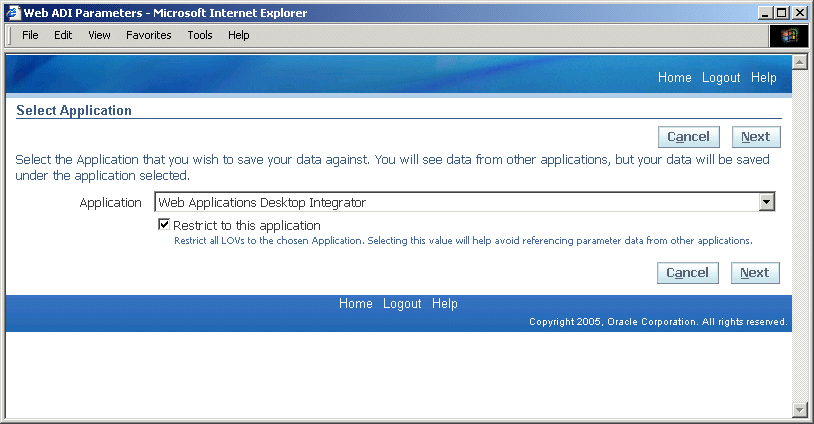The image size is (814, 424).
Task: Open the Application dropdown list
Action: [x=465, y=202]
